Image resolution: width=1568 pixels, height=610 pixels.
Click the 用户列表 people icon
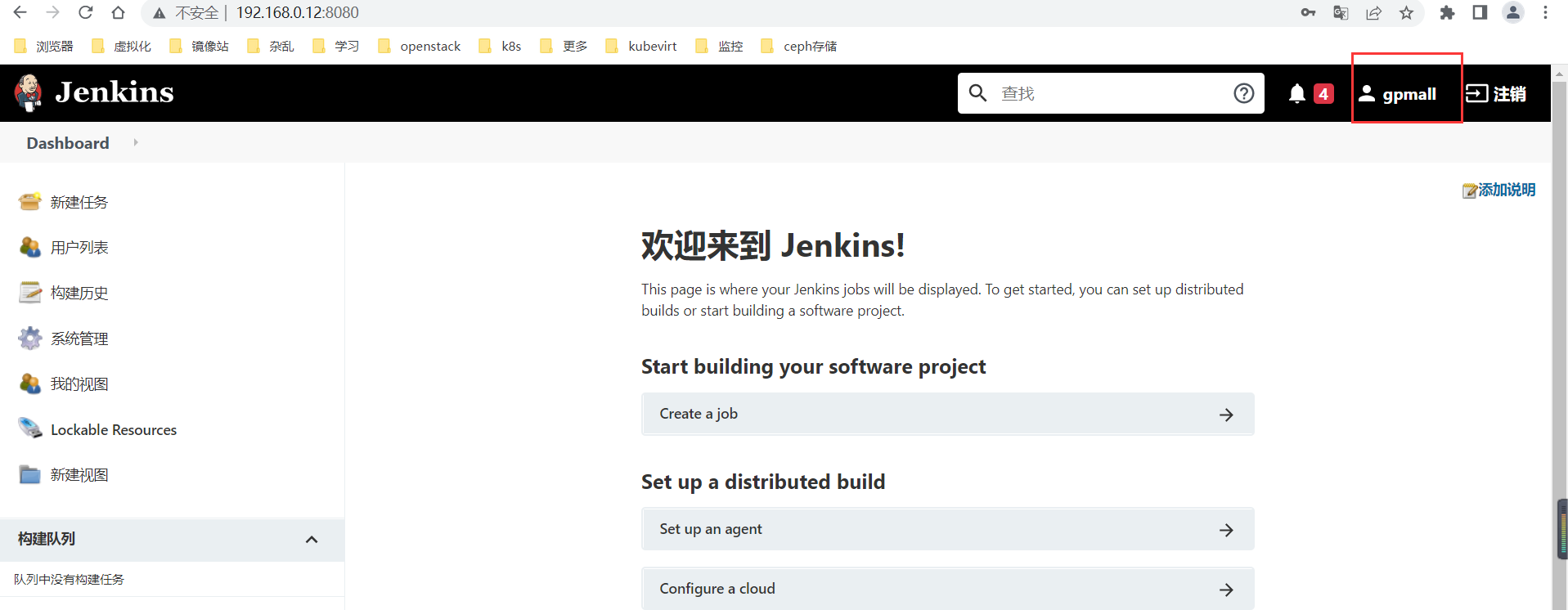click(x=30, y=247)
